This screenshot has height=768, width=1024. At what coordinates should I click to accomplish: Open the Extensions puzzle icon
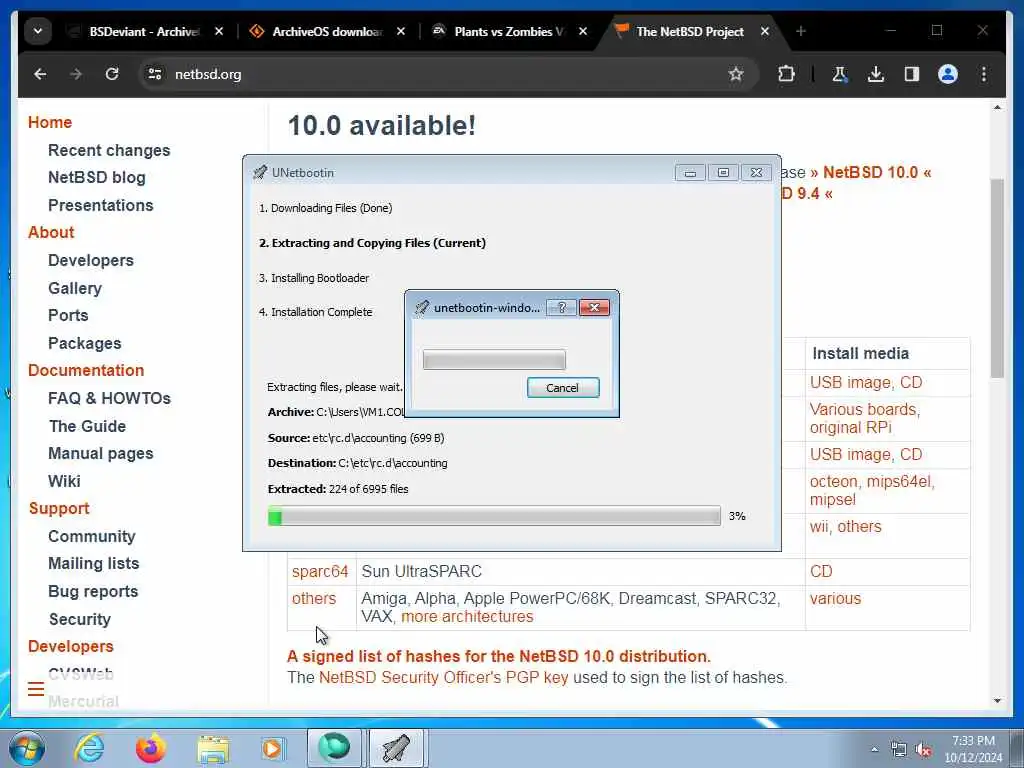(786, 74)
